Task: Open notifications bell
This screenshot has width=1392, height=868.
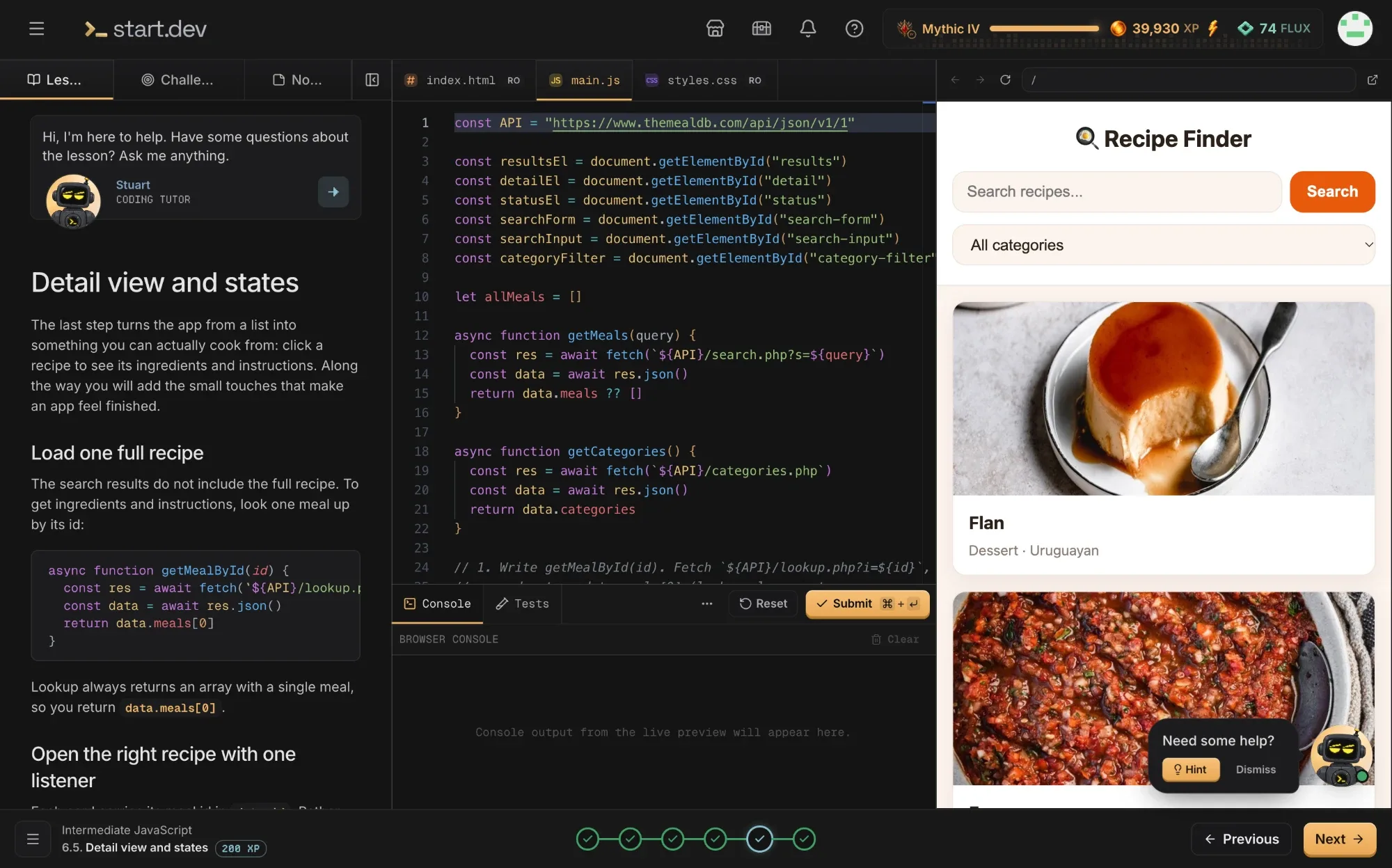Action: pos(807,29)
